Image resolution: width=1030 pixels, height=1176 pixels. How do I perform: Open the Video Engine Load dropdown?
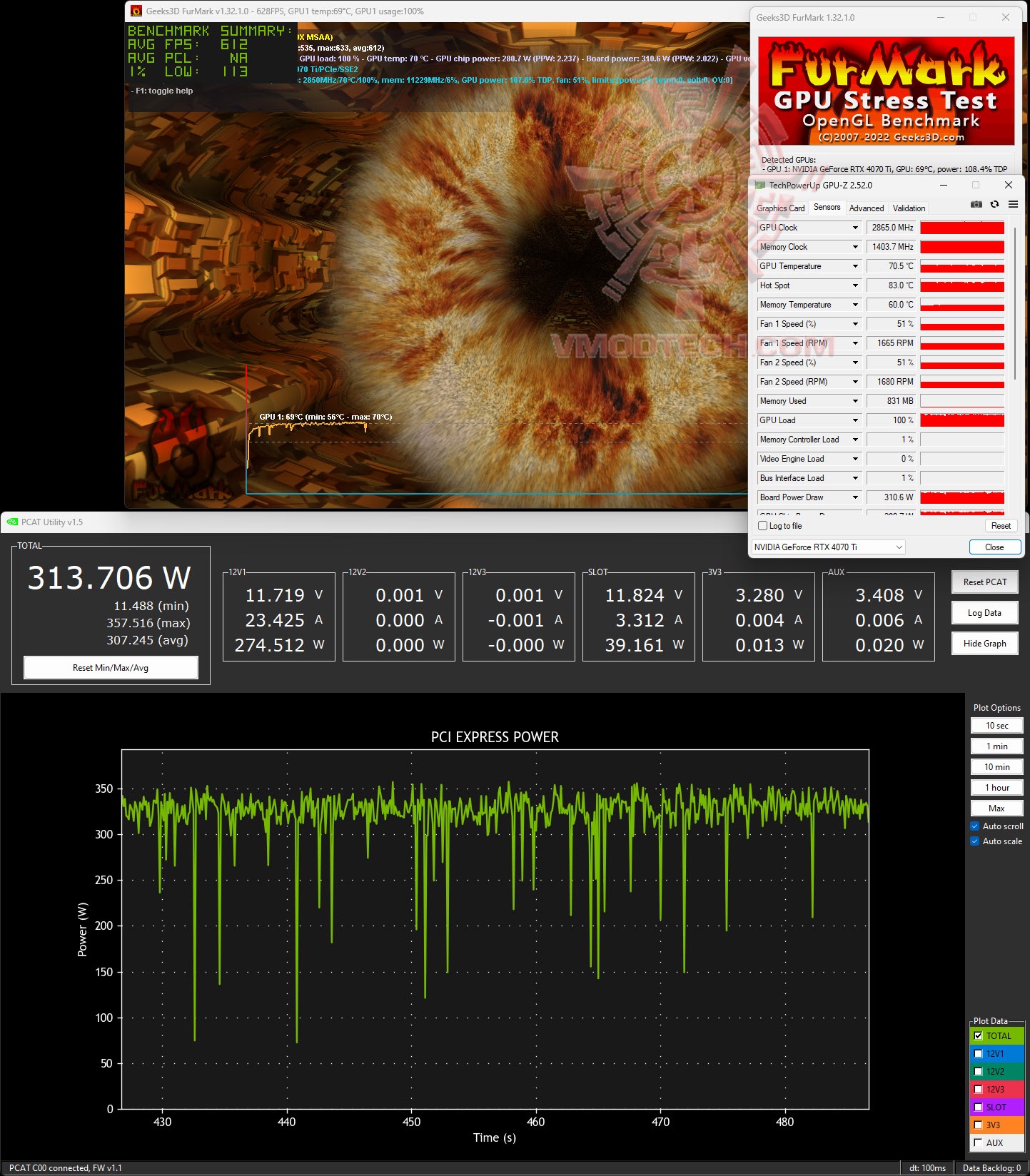(x=855, y=459)
